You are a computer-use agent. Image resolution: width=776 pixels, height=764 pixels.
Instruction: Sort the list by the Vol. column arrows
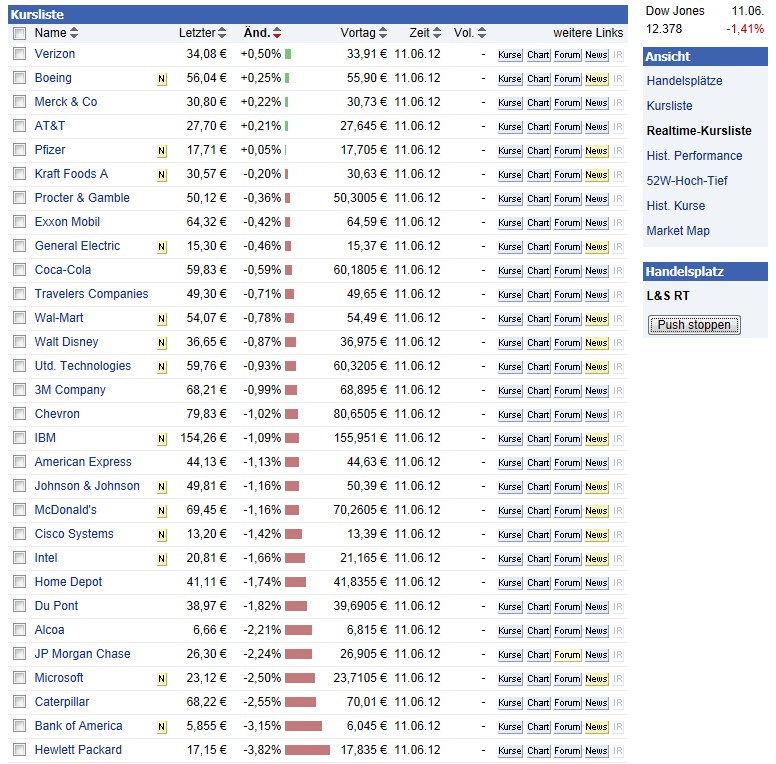pos(482,33)
